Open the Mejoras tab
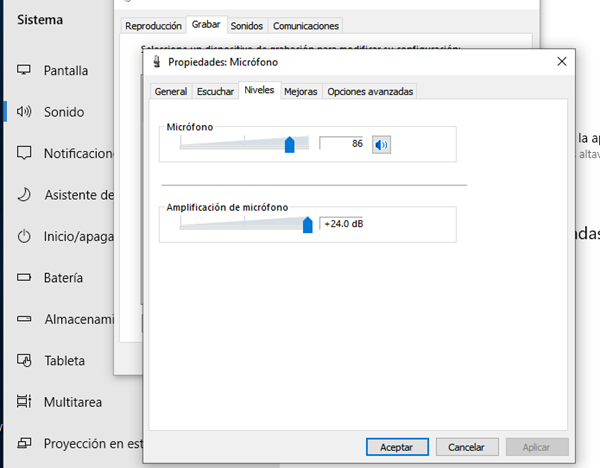600x468 pixels. 301,91
